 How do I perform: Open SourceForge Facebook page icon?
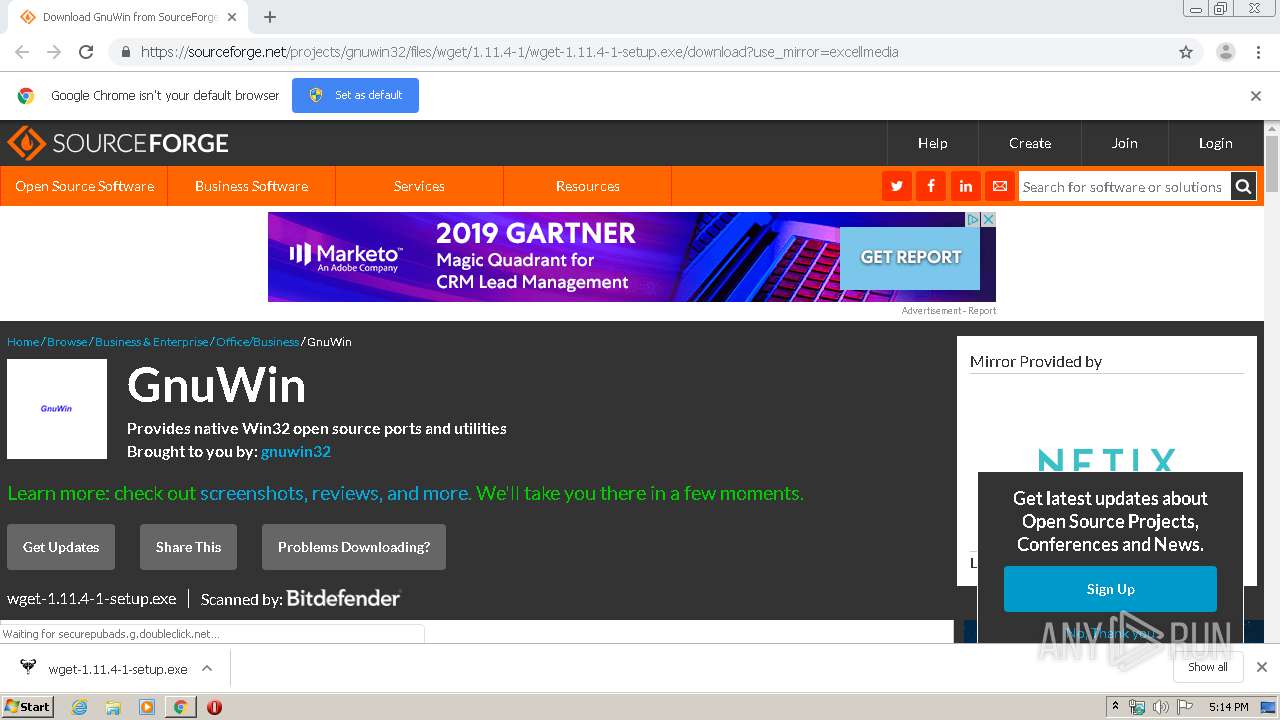[931, 186]
